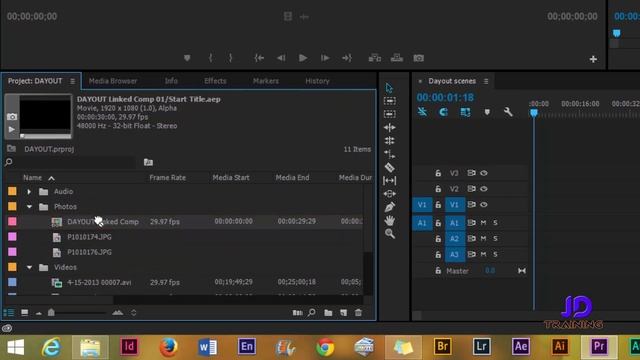640x360 pixels.
Task: Lock the V3 track
Action: [438, 173]
